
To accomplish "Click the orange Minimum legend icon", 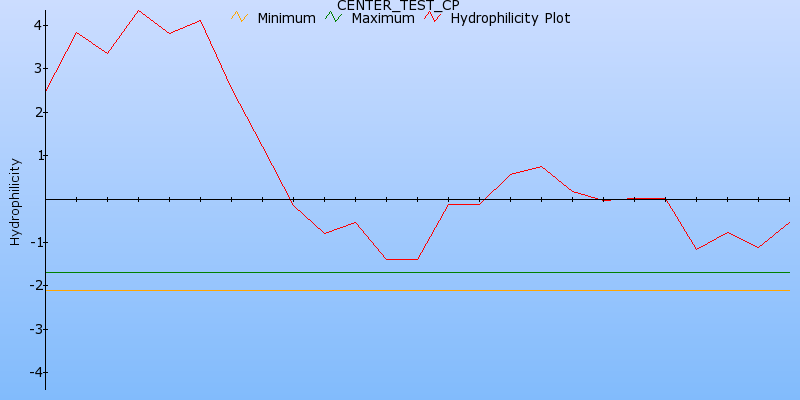I will [x=238, y=18].
